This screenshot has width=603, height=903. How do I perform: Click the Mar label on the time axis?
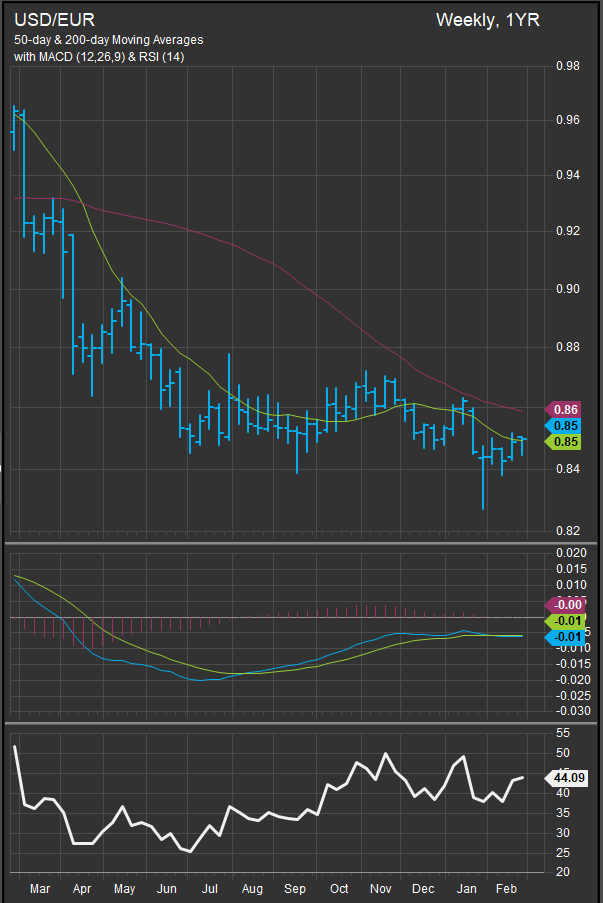(x=41, y=888)
